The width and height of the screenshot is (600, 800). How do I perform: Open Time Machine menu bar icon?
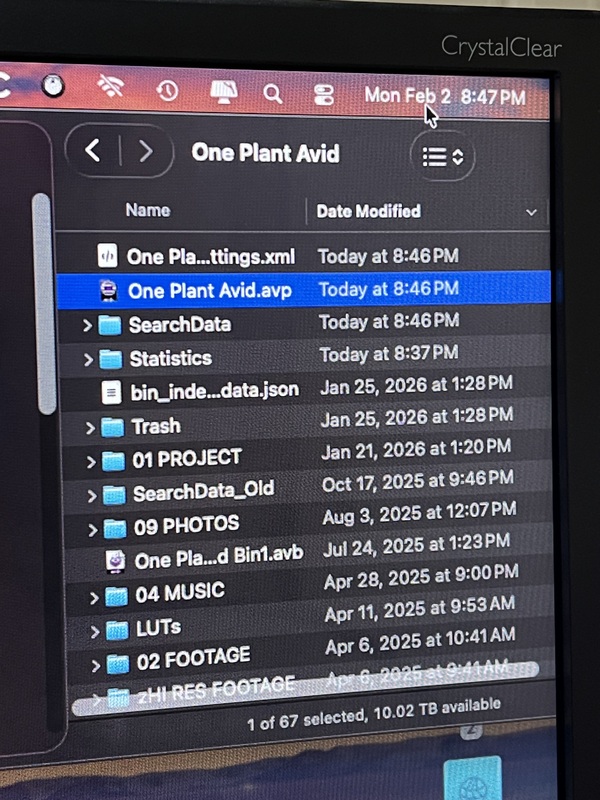tap(168, 92)
